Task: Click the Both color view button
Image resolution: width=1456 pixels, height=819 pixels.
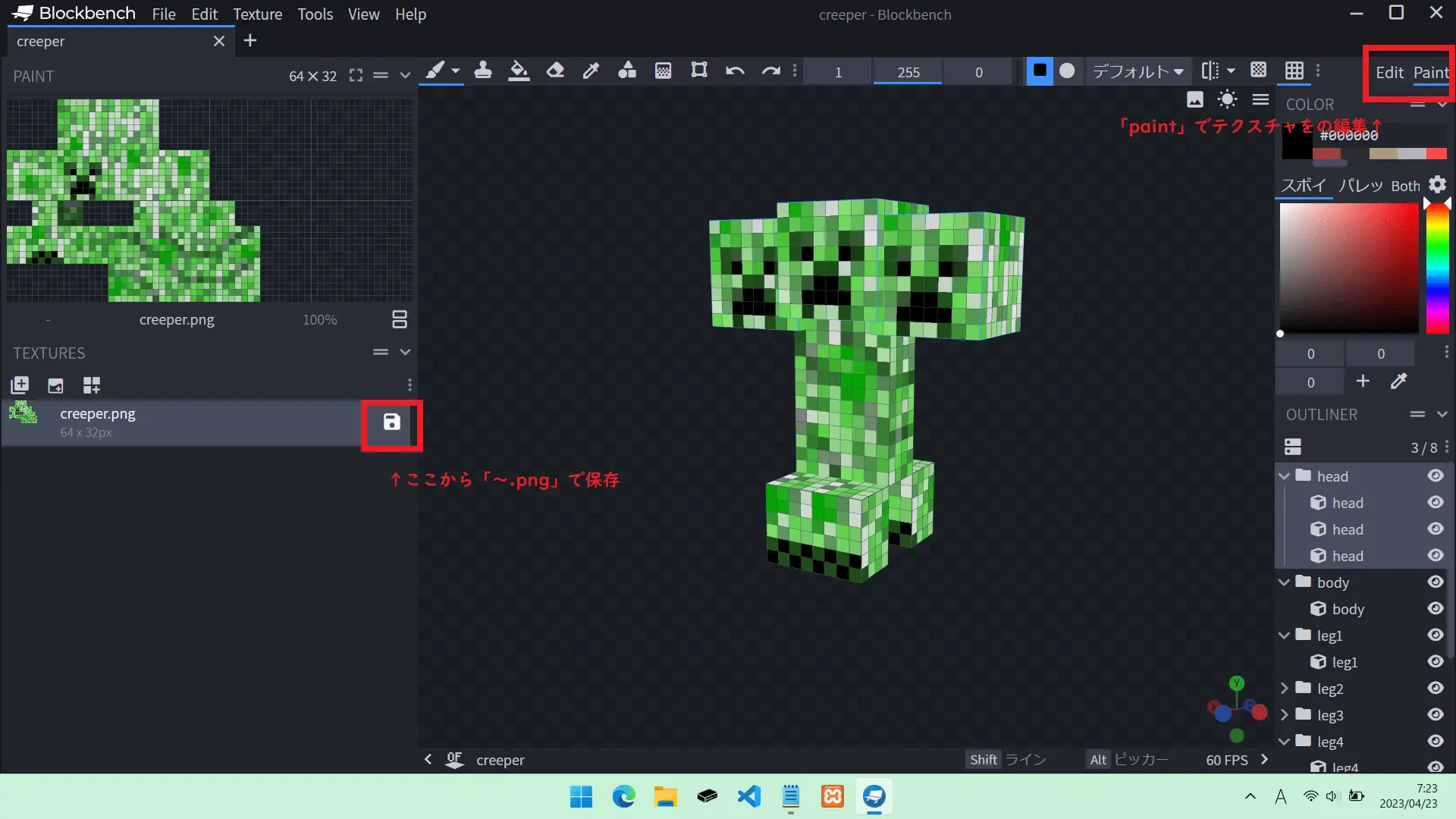Action: pos(1405,186)
